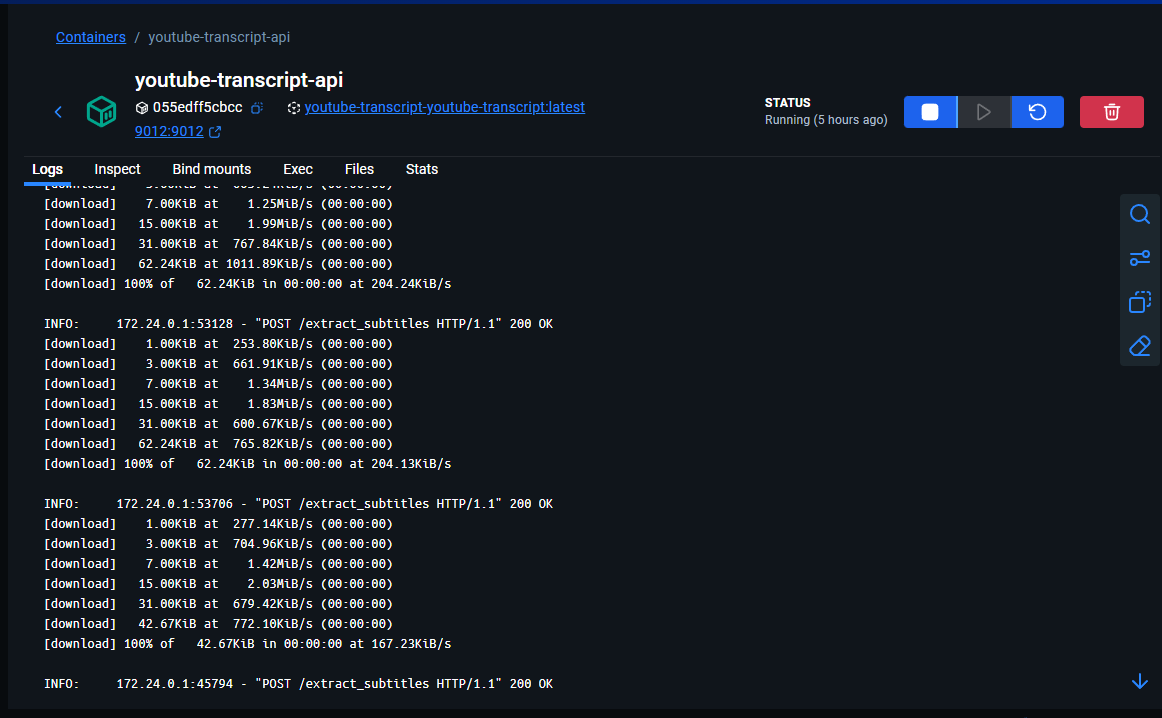This screenshot has height=718, width=1162.
Task: Click the youtube-transcript-api breadcrumb text
Action: (x=219, y=37)
